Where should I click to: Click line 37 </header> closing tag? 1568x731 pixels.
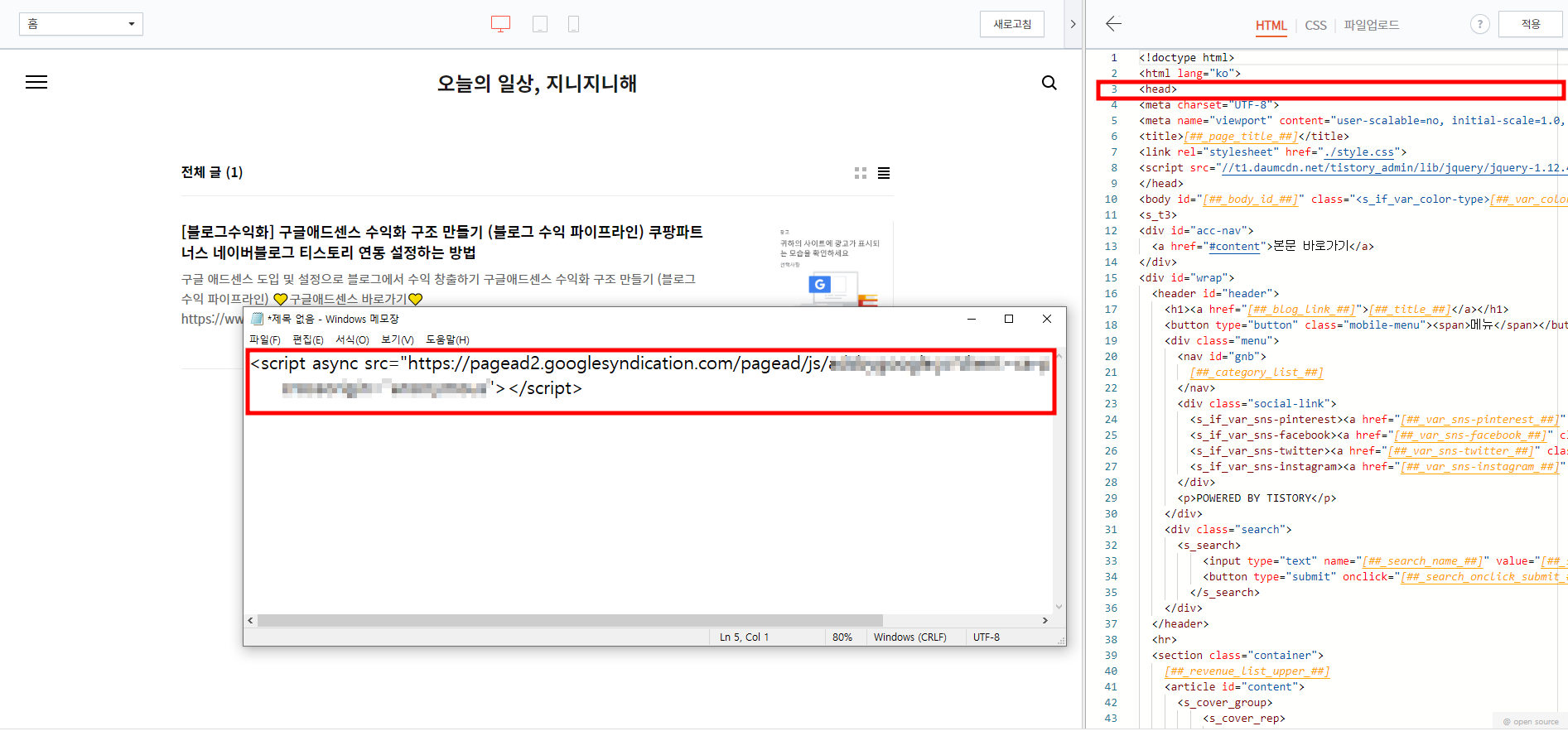click(1180, 624)
